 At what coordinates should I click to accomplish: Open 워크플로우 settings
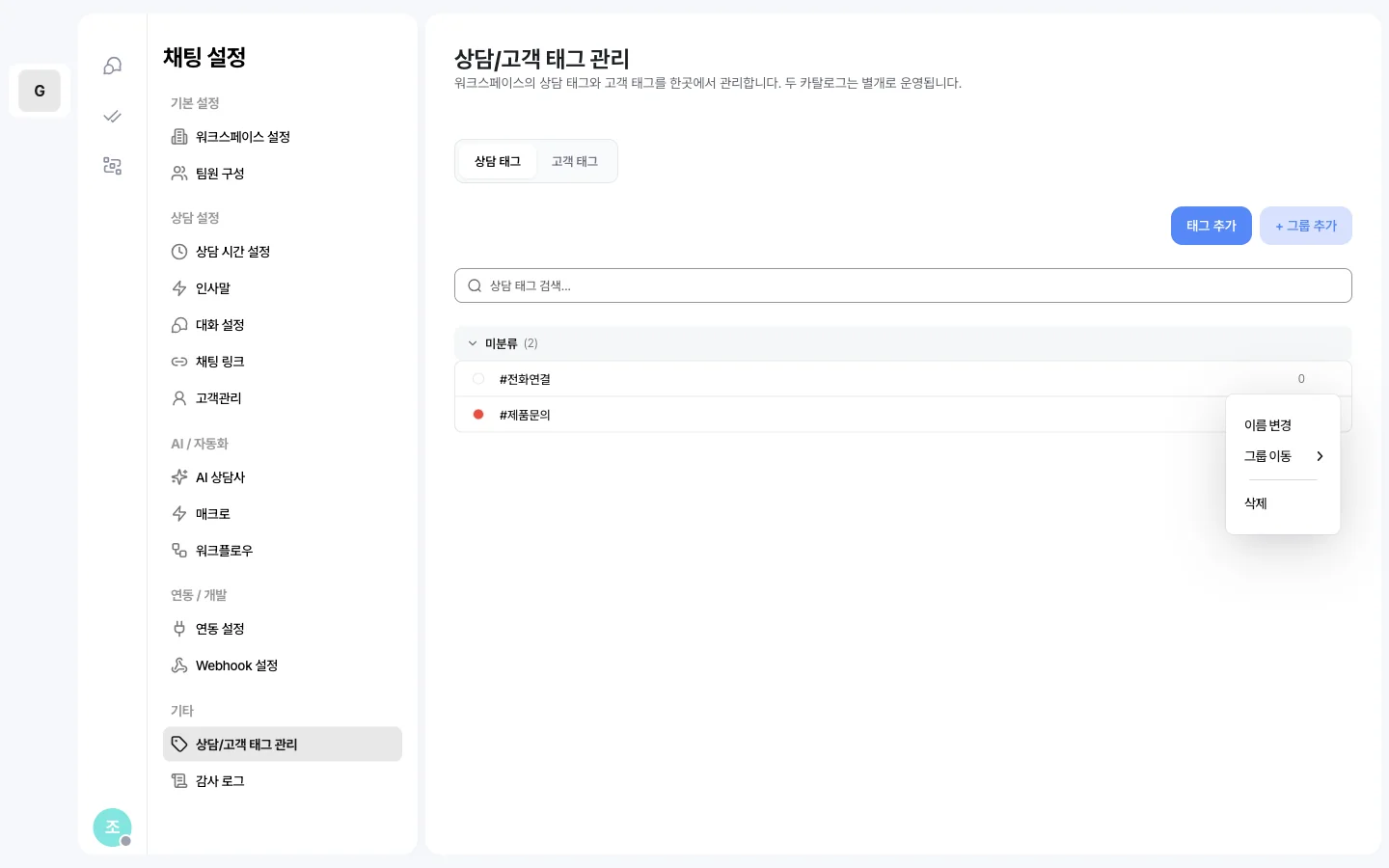point(283,551)
